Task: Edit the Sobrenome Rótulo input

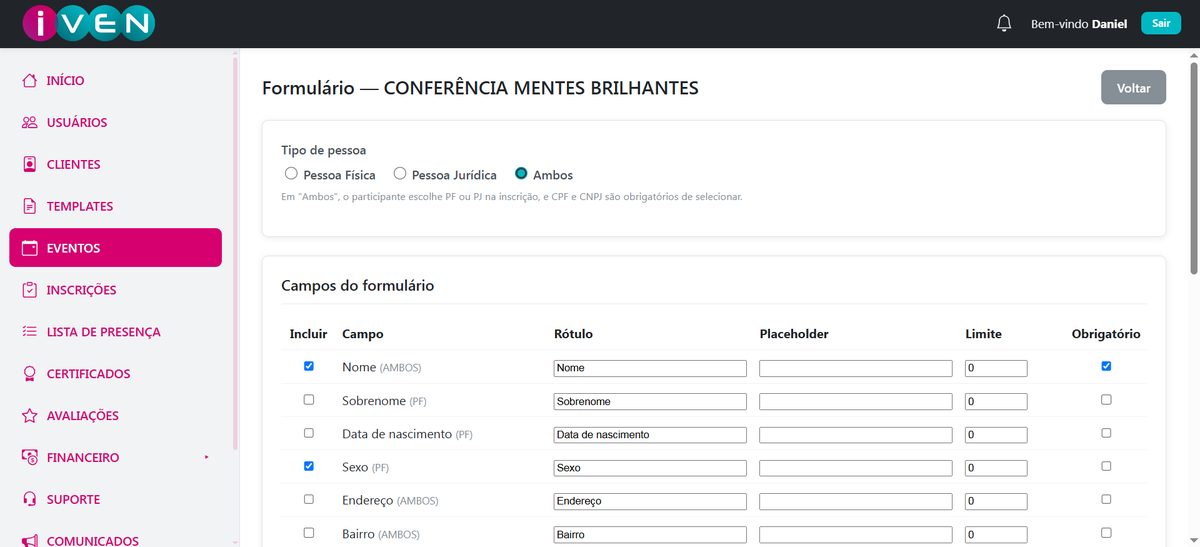Action: click(650, 401)
